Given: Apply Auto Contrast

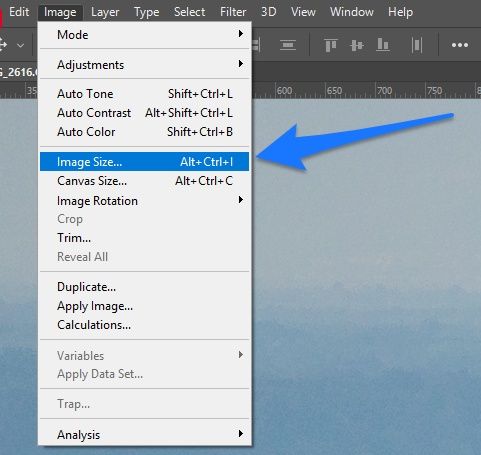Looking at the screenshot, I should point(144,113).
